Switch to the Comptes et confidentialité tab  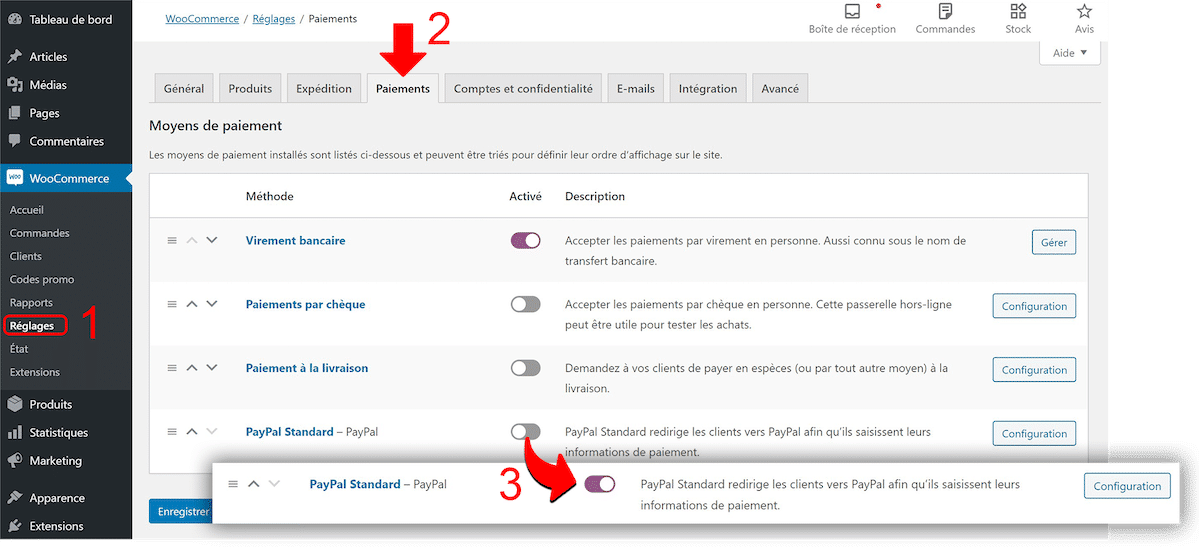click(523, 89)
